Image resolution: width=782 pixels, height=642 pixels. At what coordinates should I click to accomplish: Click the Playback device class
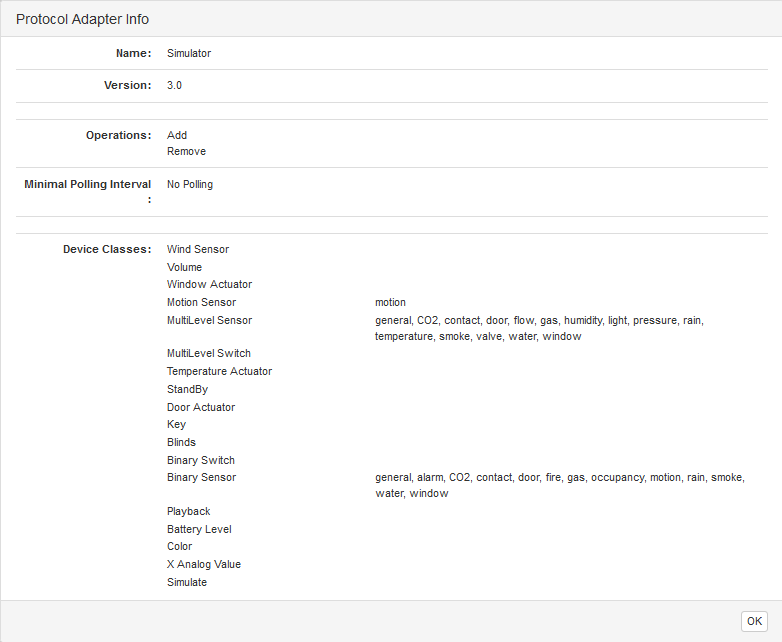[188, 511]
